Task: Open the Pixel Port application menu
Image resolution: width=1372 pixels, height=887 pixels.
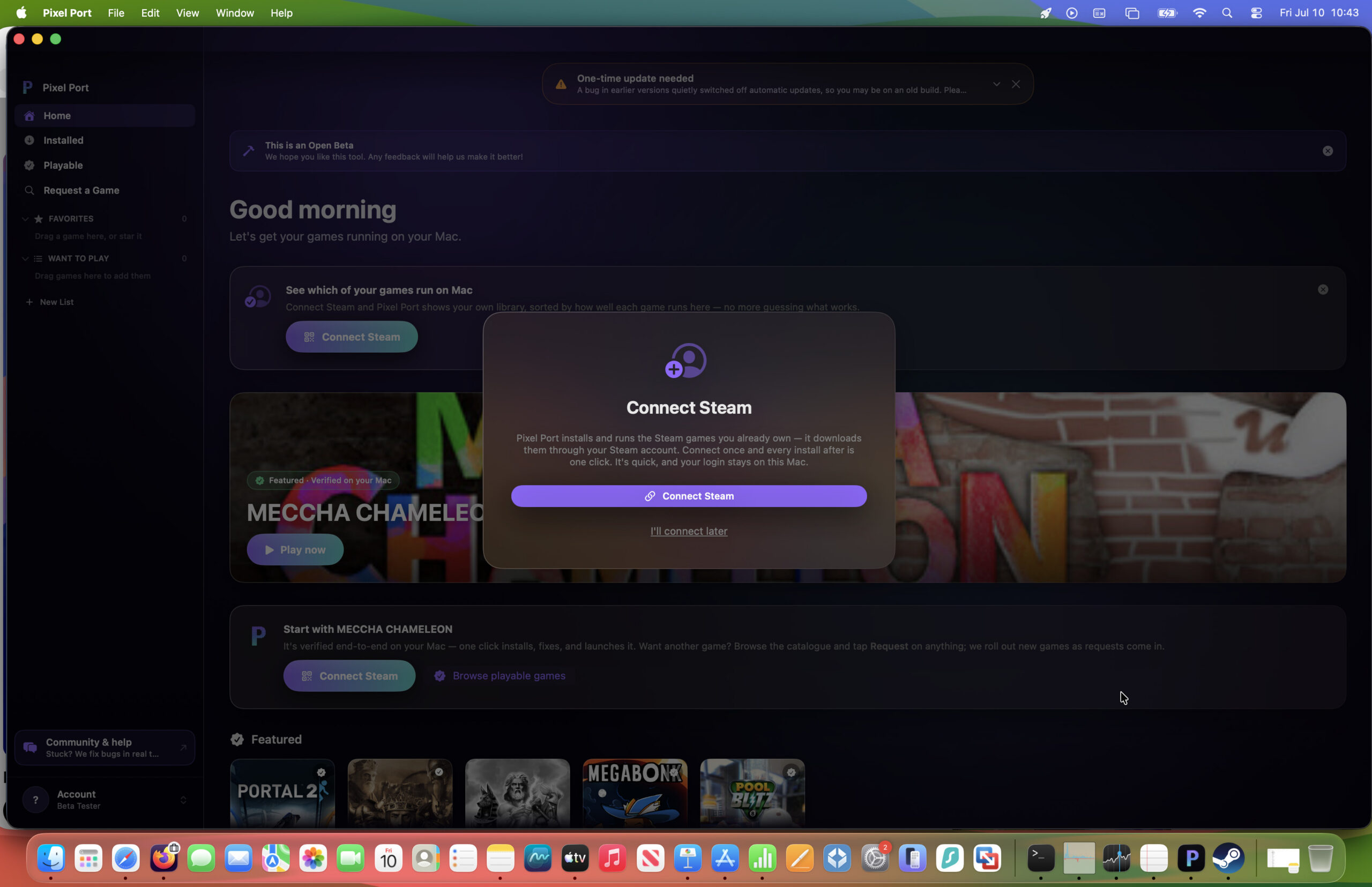Action: click(x=67, y=13)
